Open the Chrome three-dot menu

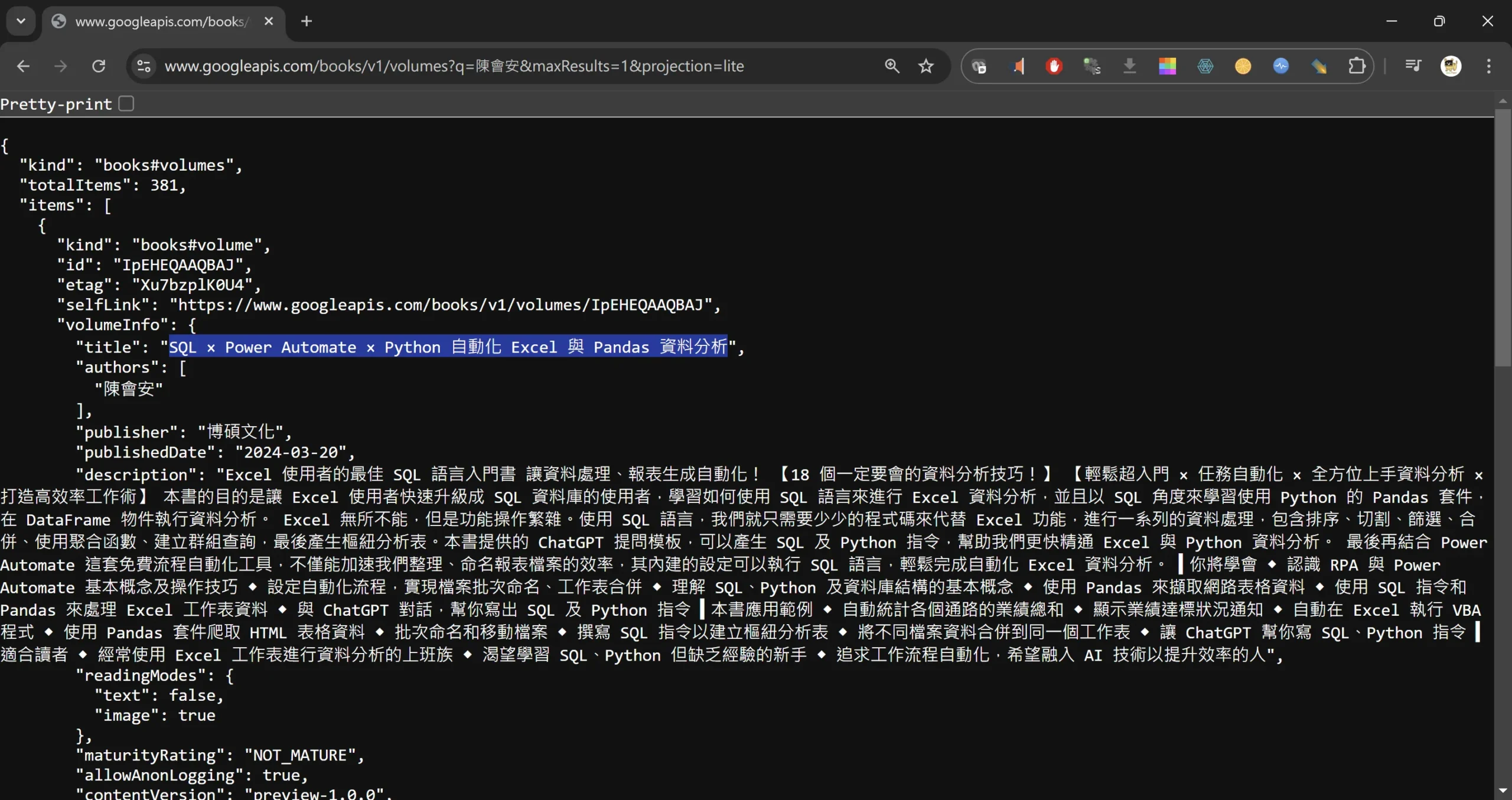click(x=1488, y=66)
